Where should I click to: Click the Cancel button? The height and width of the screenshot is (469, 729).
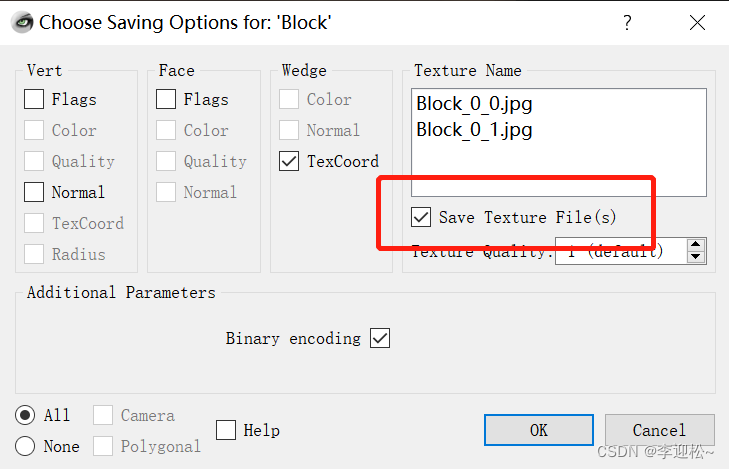pyautogui.click(x=659, y=430)
